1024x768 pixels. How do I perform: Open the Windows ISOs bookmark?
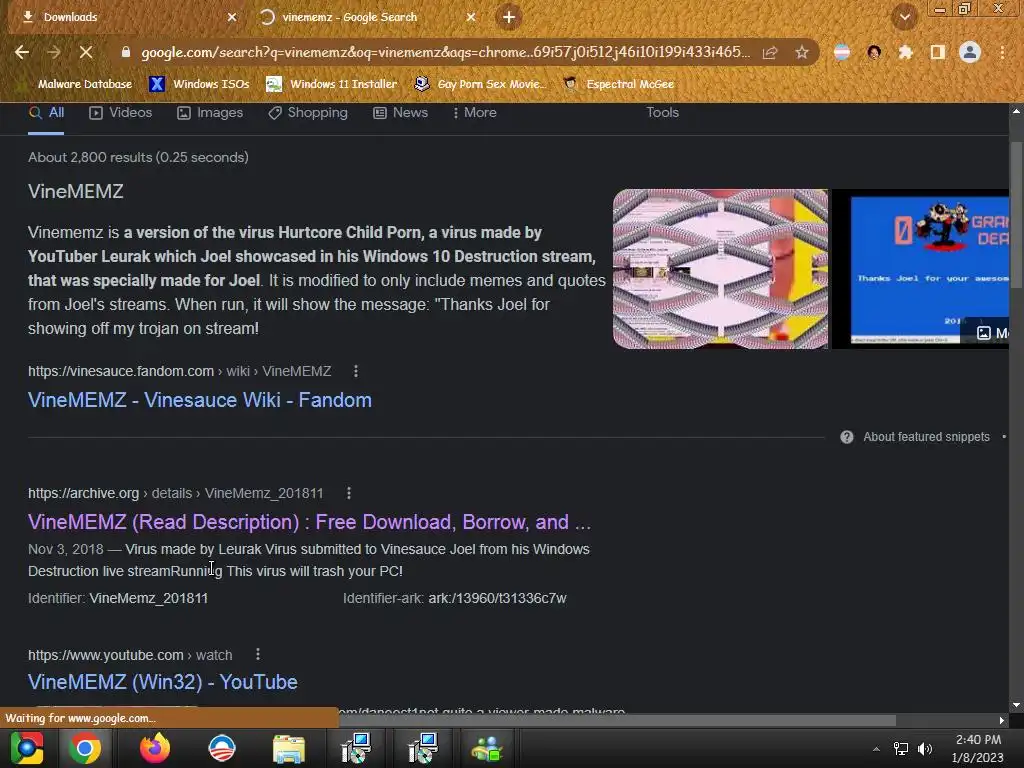[x=199, y=84]
